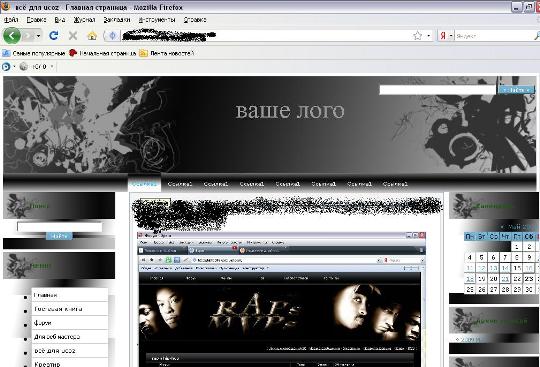Click the Yandex search engine icon
Screen dimensions: 540x367
tap(443, 36)
